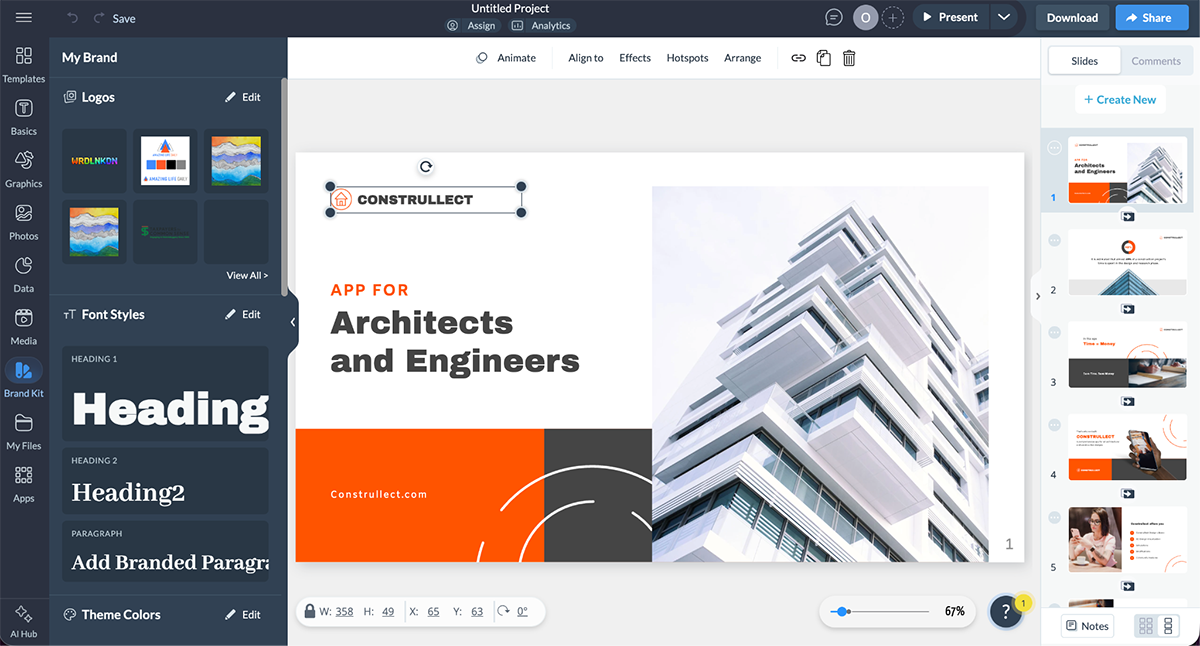Select slide 3 thumbnail
Screen dimensions: 1200x646
tap(1127, 354)
